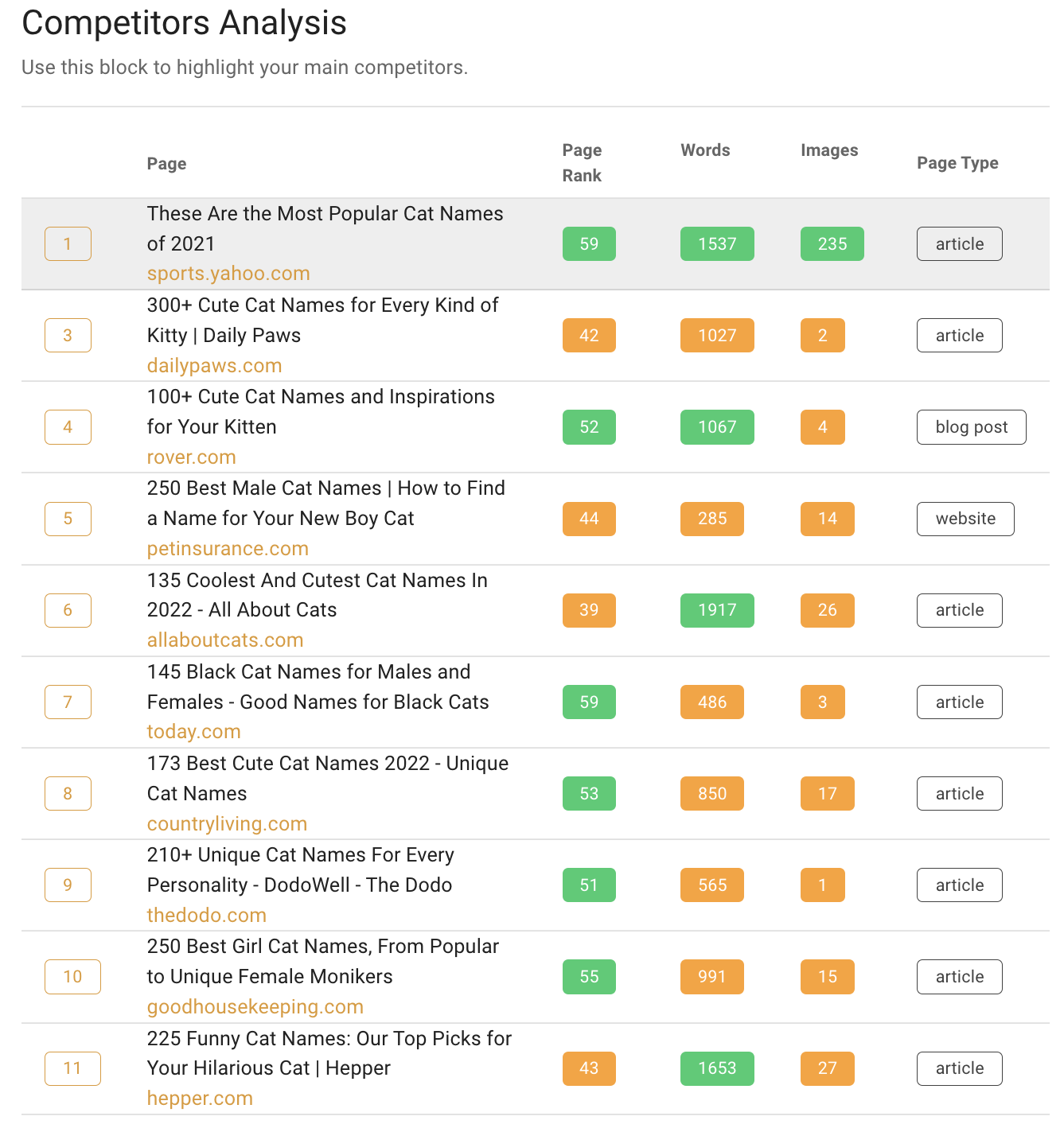Click the Competitors Analysis heading
The image size is (1064, 1128).
pyautogui.click(x=184, y=22)
